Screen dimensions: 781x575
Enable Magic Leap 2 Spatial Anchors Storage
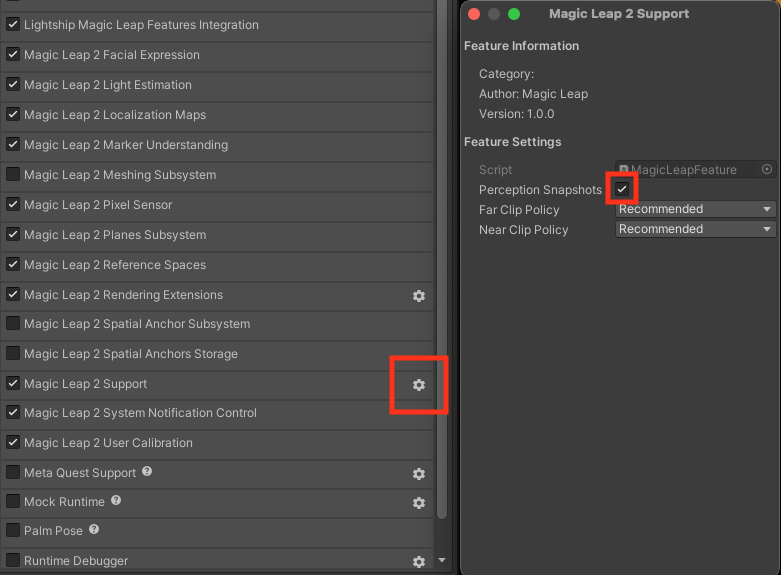coord(13,353)
